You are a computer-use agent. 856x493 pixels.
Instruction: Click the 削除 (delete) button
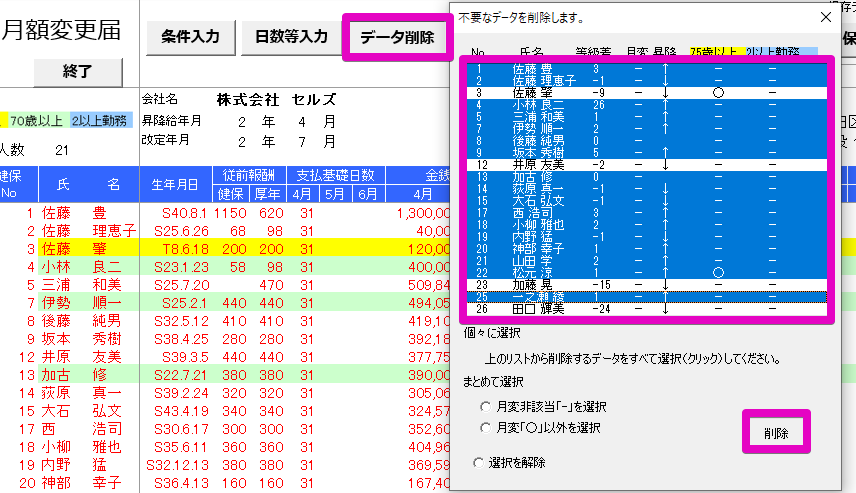tap(776, 433)
